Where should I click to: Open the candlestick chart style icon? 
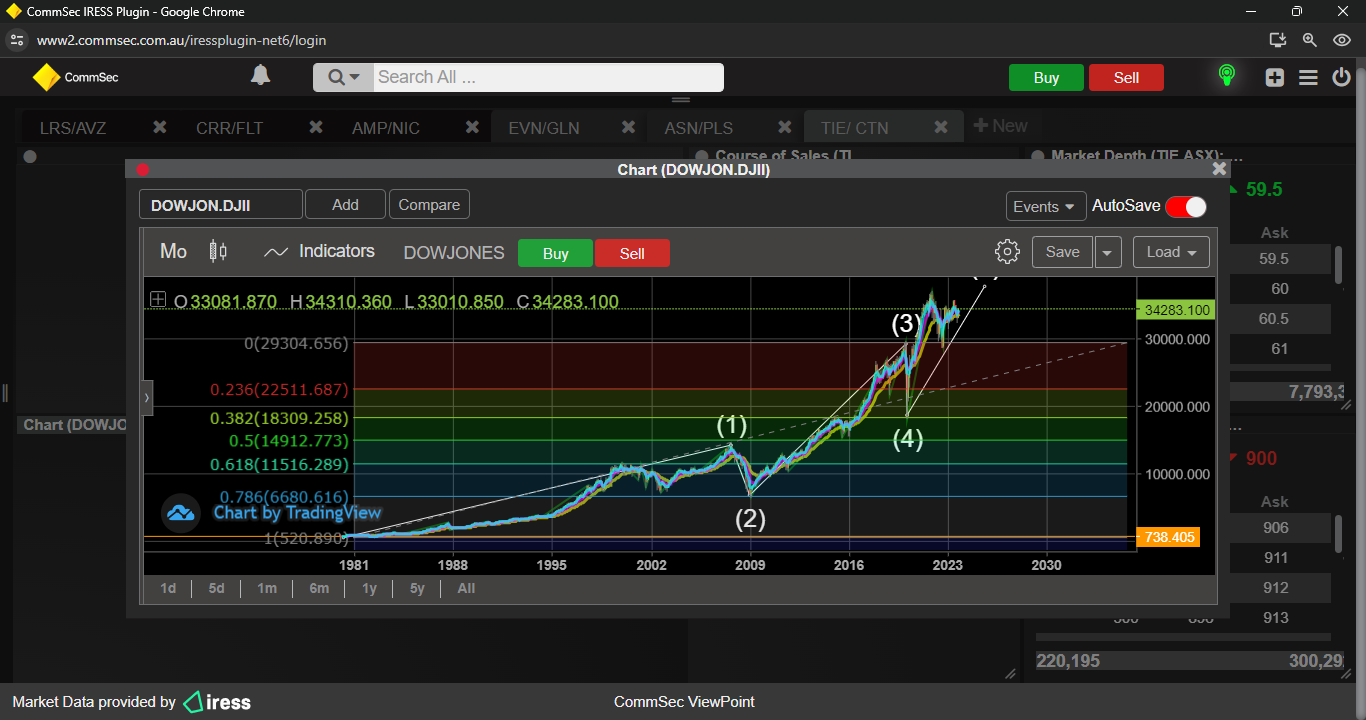tap(218, 252)
